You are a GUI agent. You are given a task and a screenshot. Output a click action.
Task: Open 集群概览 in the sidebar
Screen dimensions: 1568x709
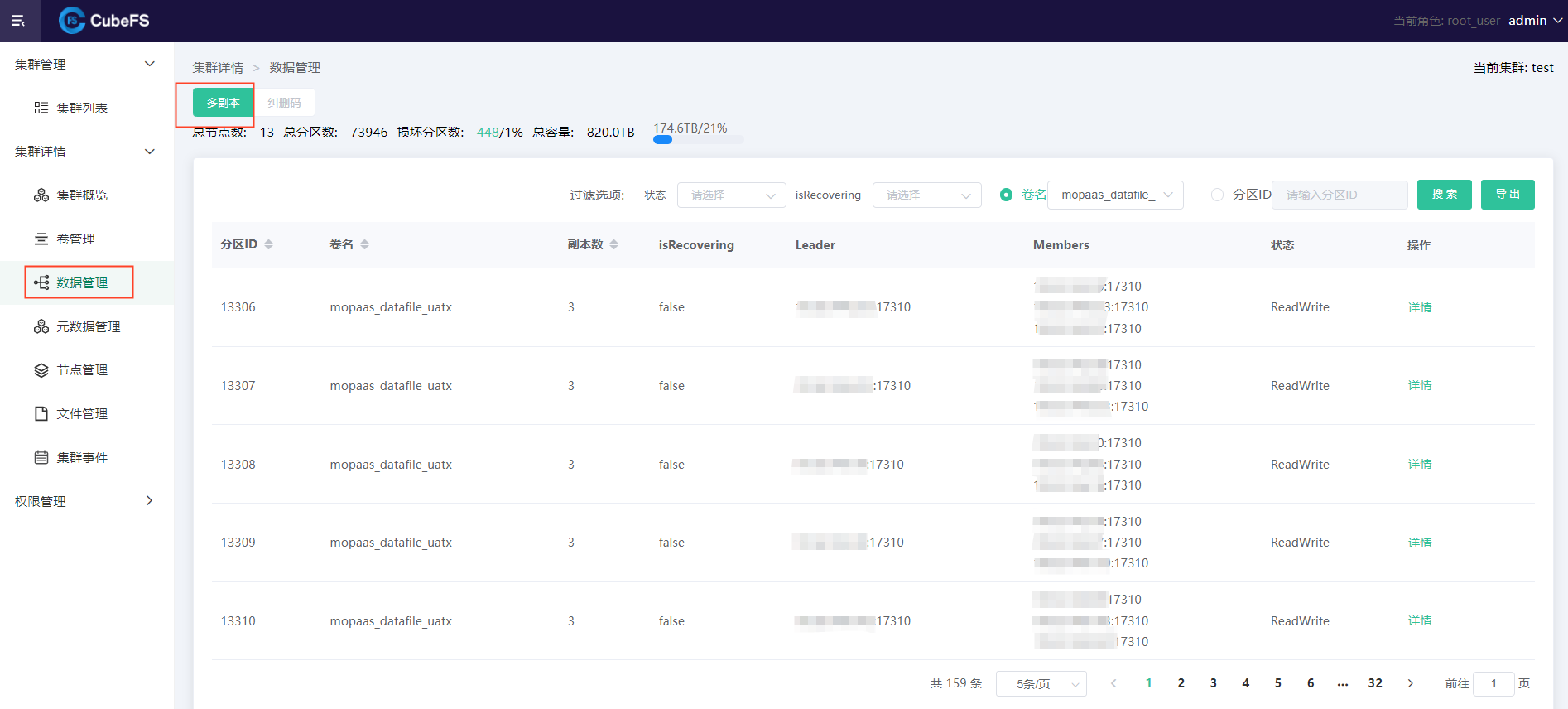click(x=82, y=195)
